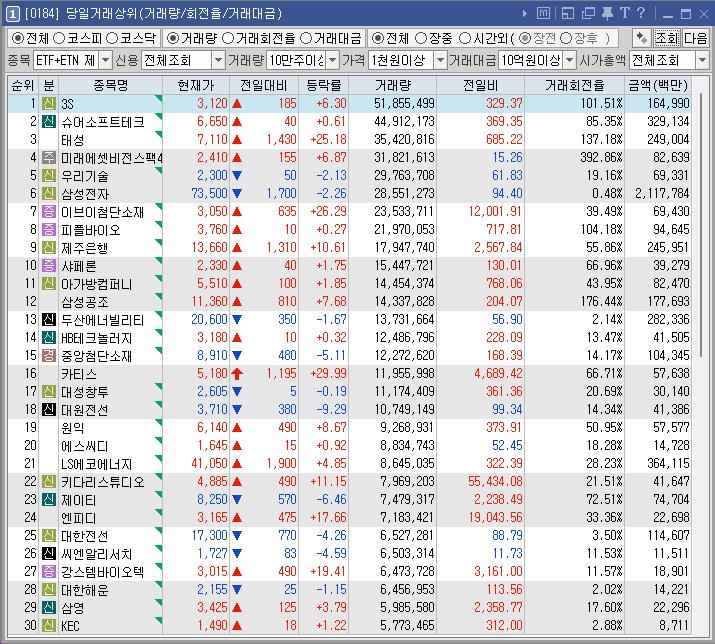Sort by the 전일비 column header
Viewport: 715px width, 644px height.
click(x=480, y=85)
